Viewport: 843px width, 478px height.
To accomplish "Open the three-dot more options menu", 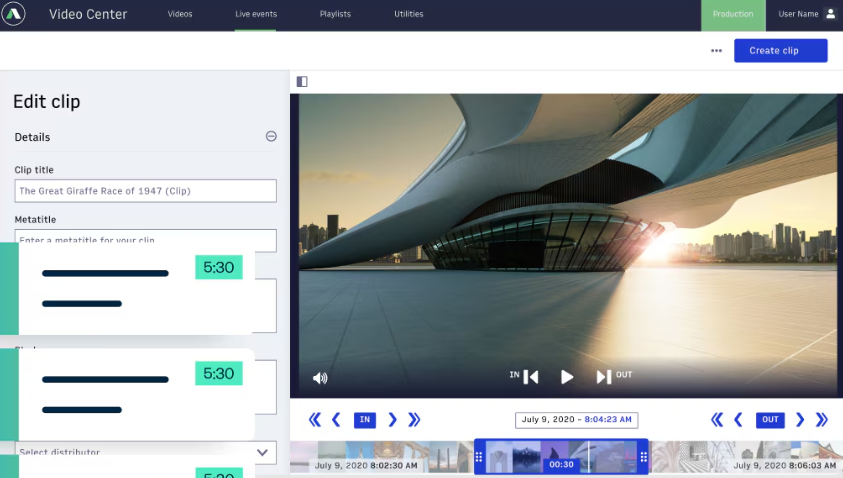I will (x=716, y=51).
